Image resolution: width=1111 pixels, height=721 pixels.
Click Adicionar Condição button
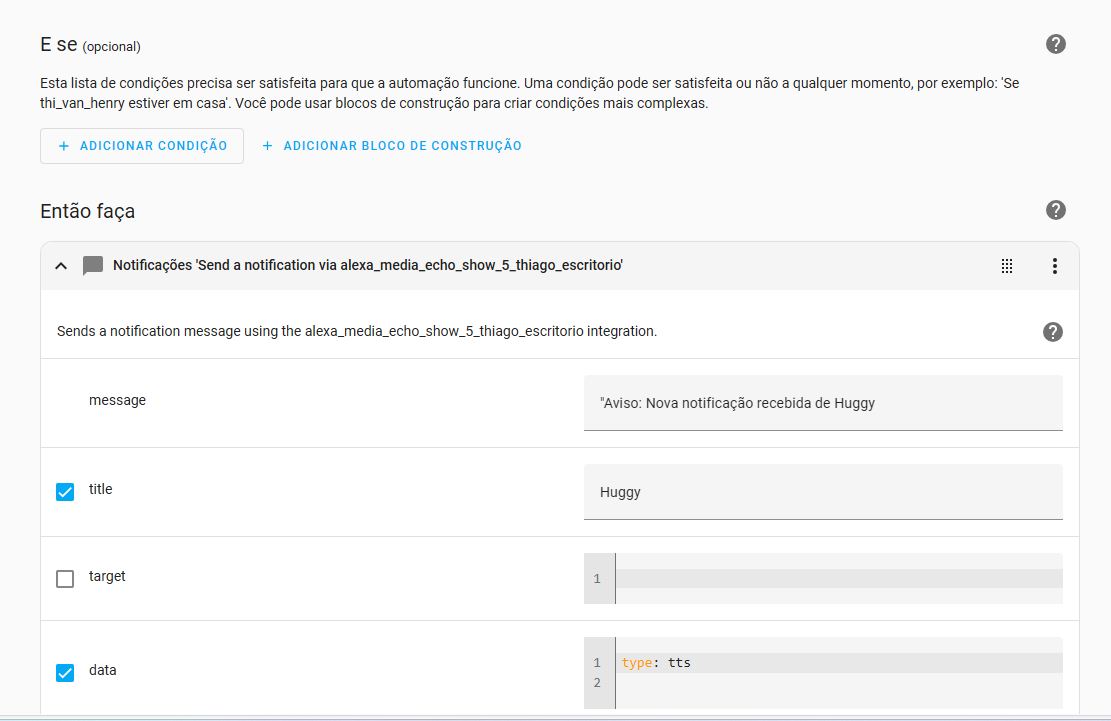click(142, 146)
